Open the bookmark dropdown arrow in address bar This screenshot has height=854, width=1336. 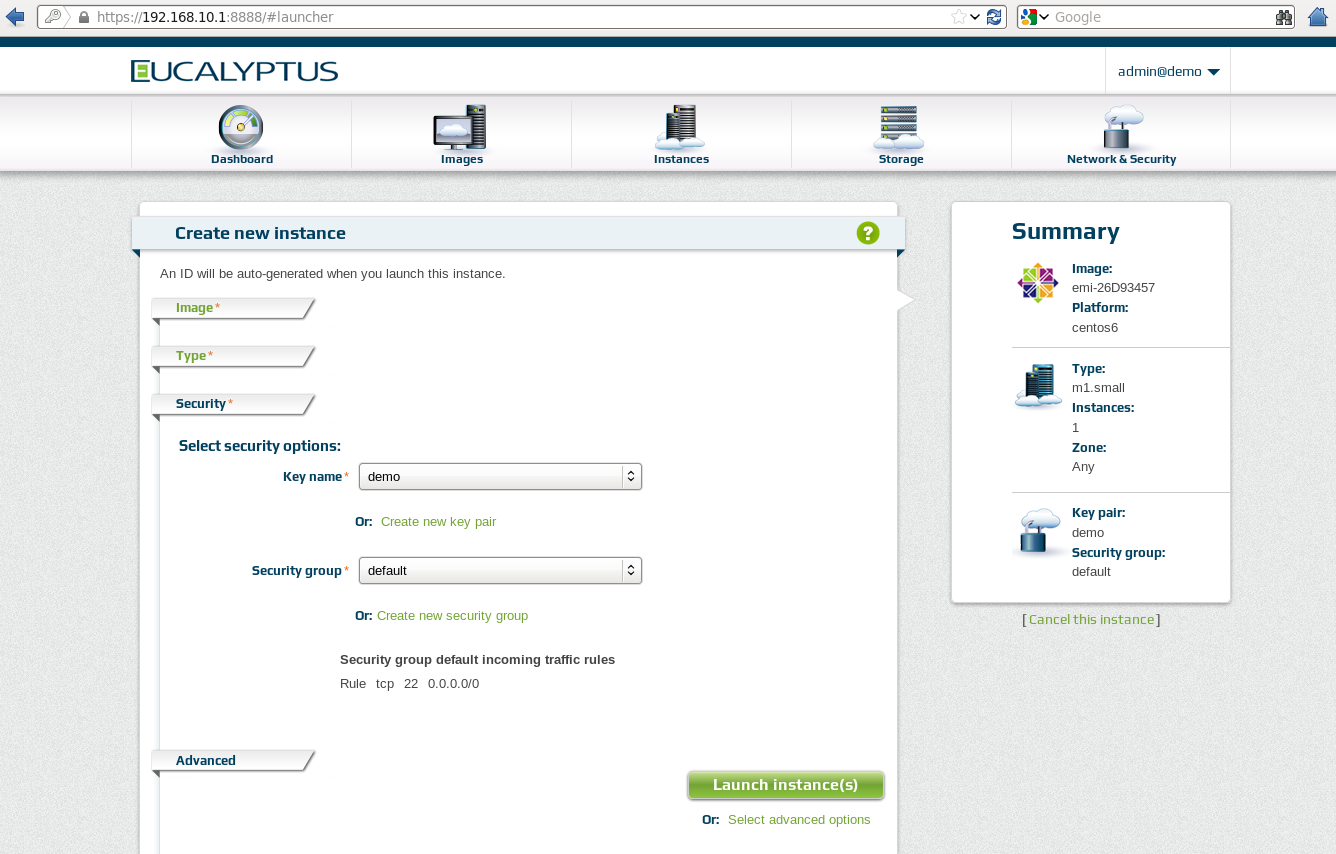click(975, 17)
